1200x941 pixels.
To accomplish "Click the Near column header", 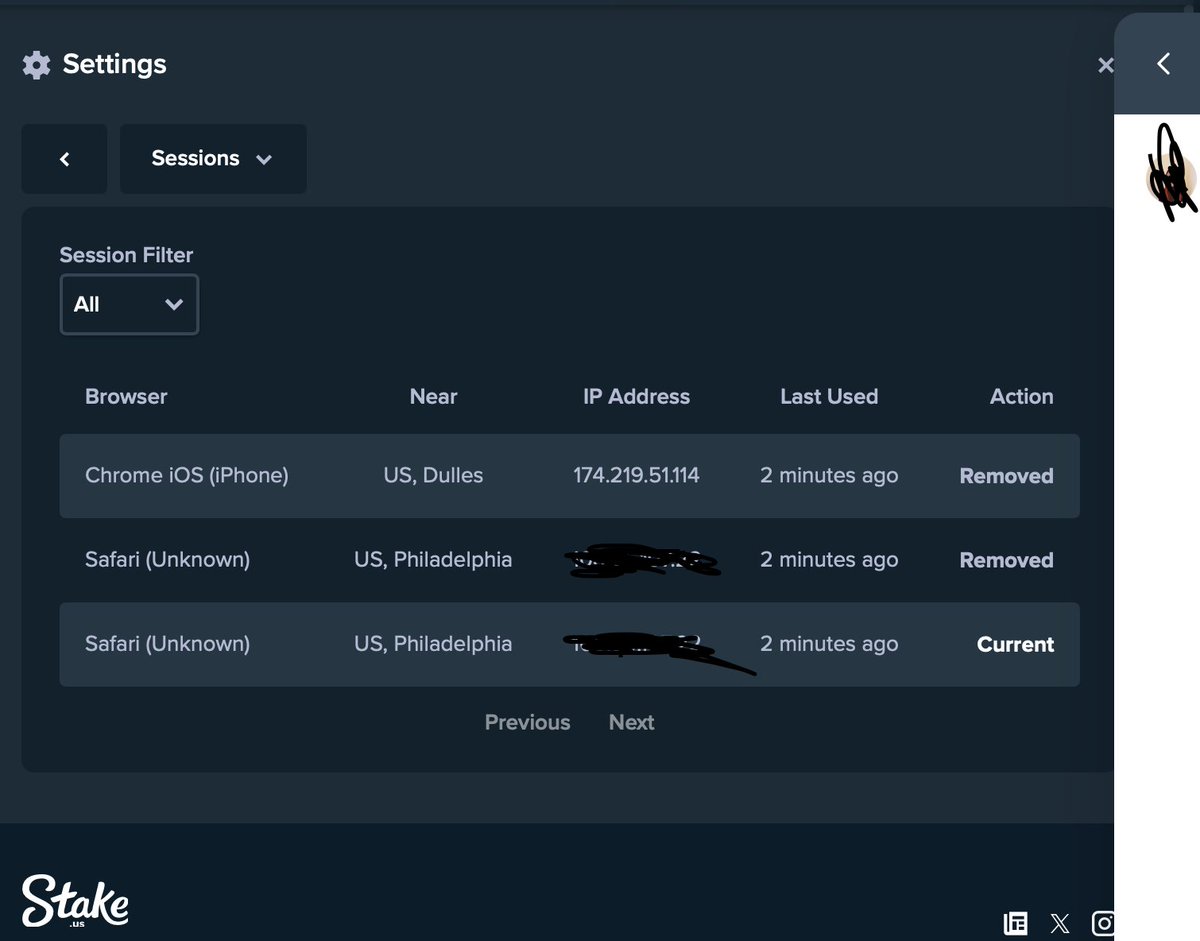I will [433, 397].
